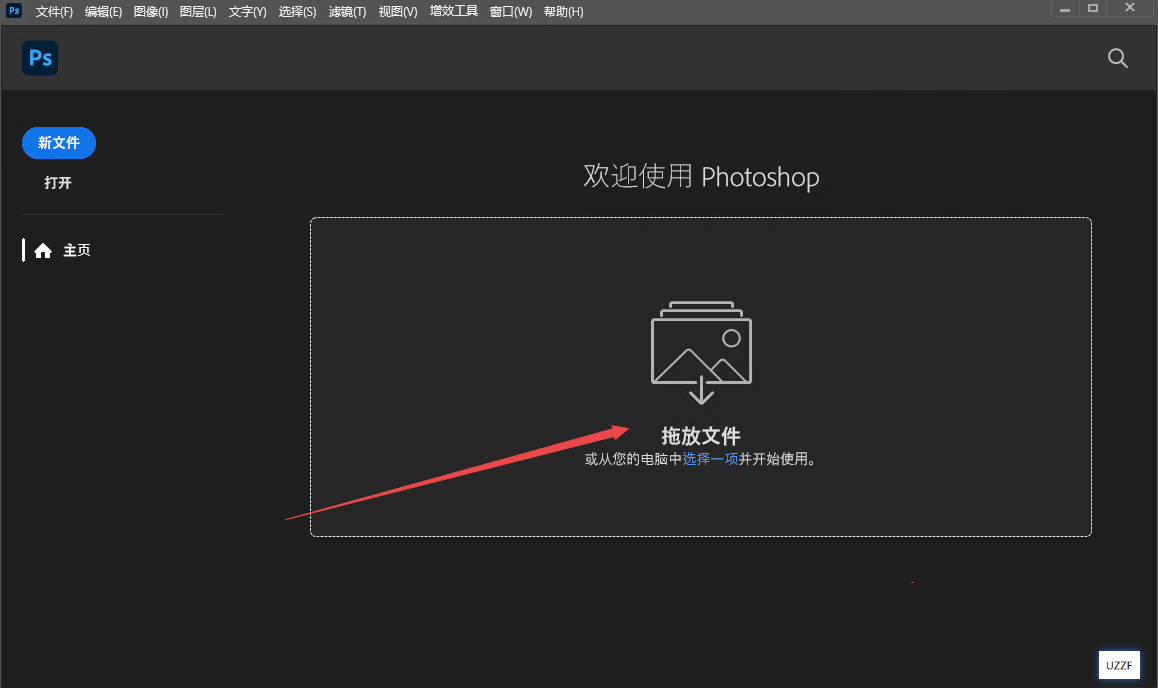Maximize the Photoshop window

(1093, 8)
